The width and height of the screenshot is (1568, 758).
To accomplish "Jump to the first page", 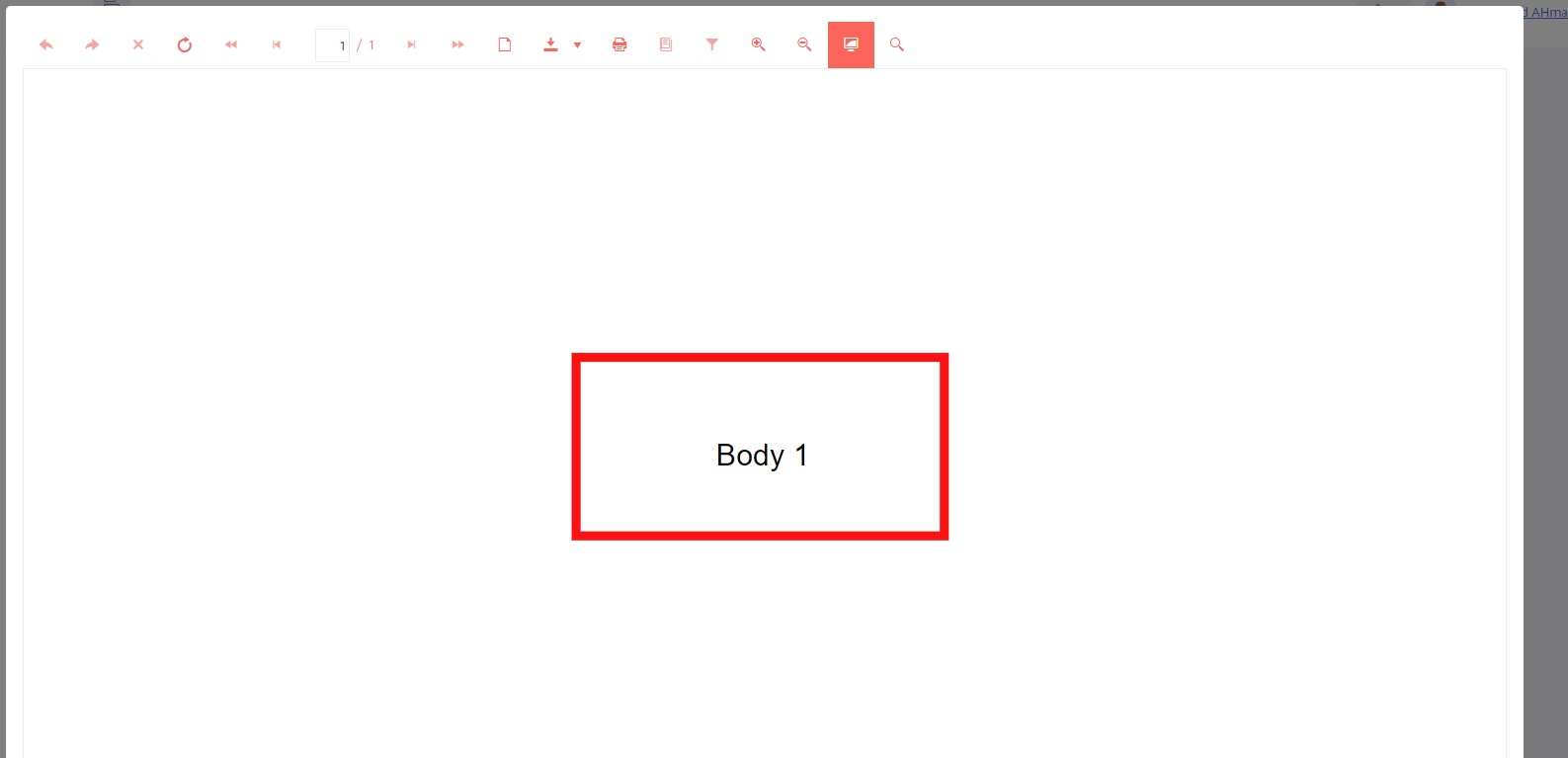I will coord(231,44).
